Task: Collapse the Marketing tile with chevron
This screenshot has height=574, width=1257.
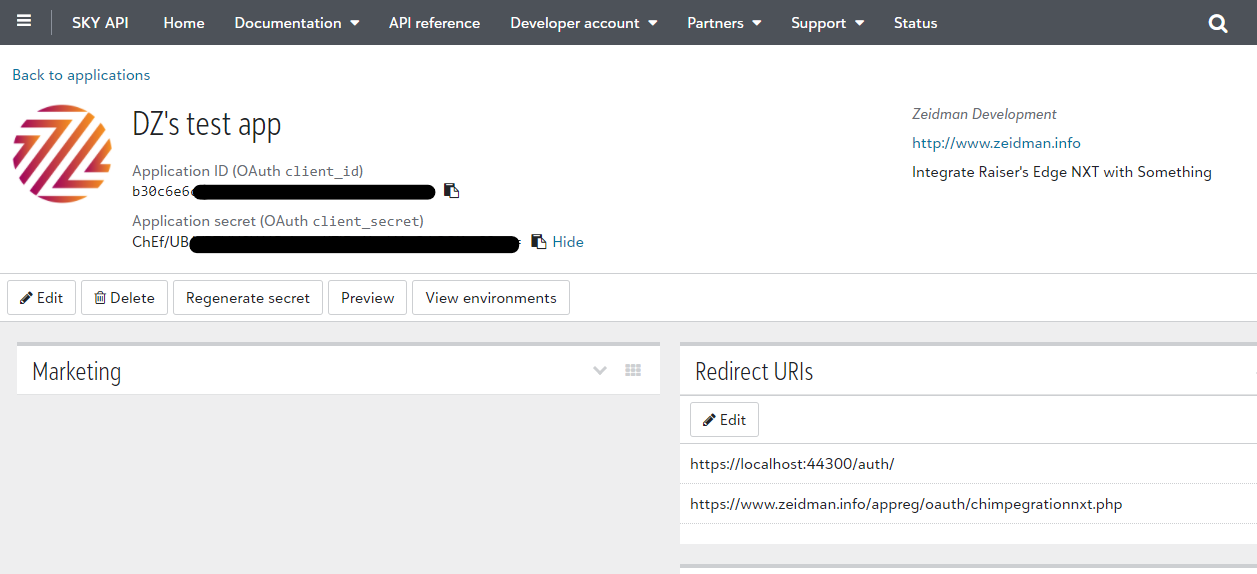Action: pyautogui.click(x=600, y=370)
